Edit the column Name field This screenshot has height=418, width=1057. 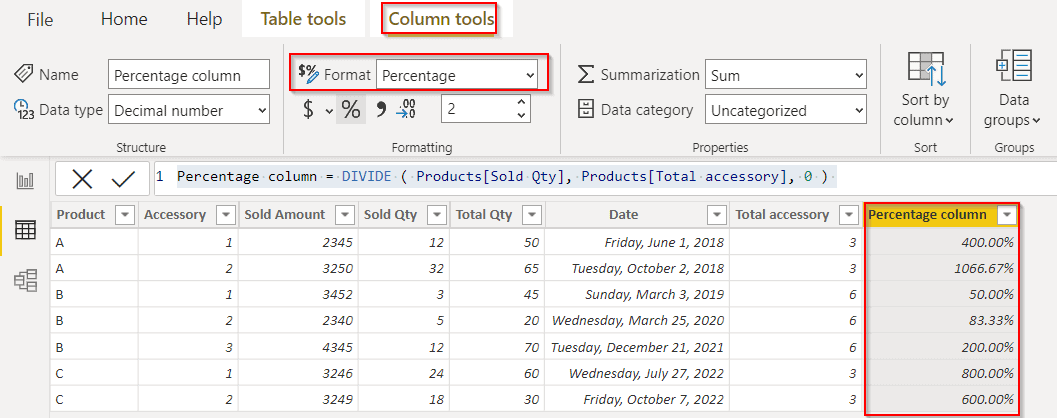189,75
